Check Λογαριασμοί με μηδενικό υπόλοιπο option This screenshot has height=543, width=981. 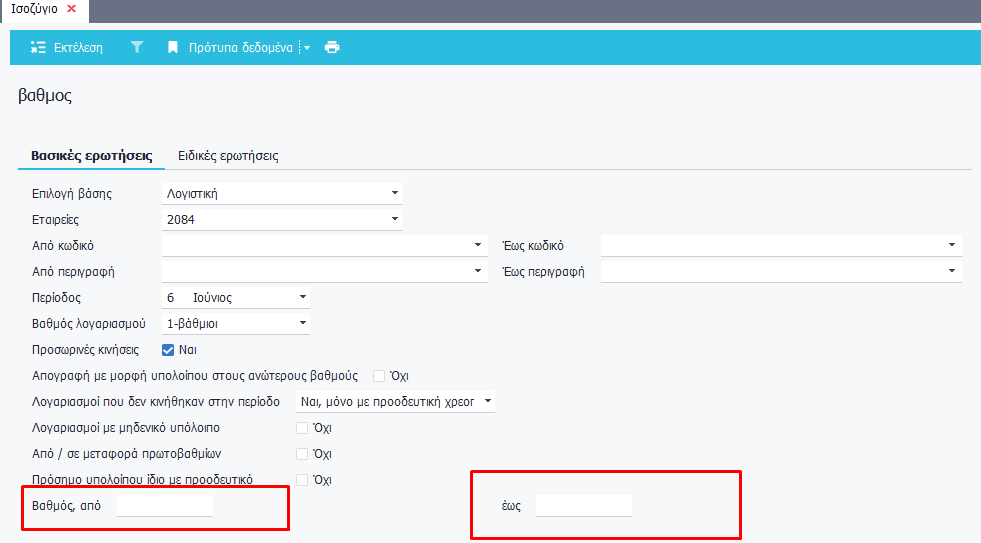pos(302,428)
